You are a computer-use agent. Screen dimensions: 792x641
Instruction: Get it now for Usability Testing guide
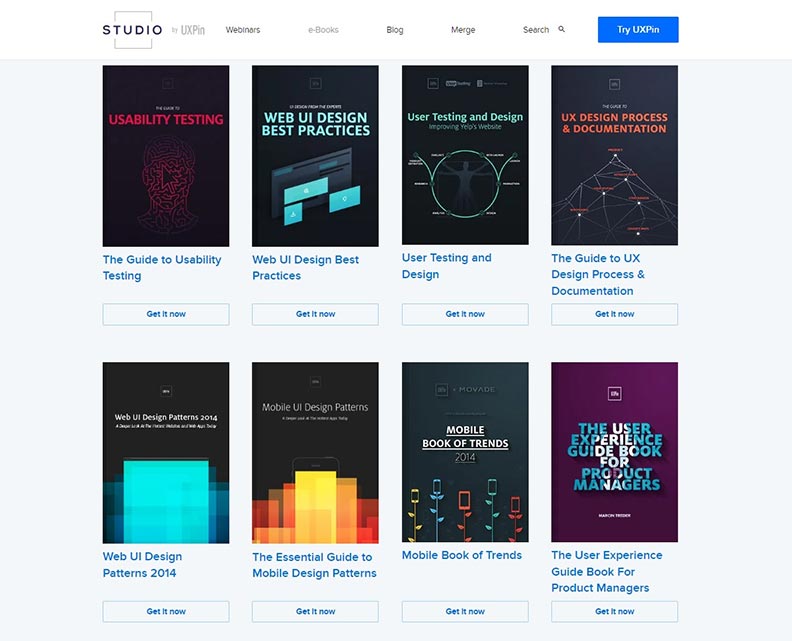(x=166, y=314)
